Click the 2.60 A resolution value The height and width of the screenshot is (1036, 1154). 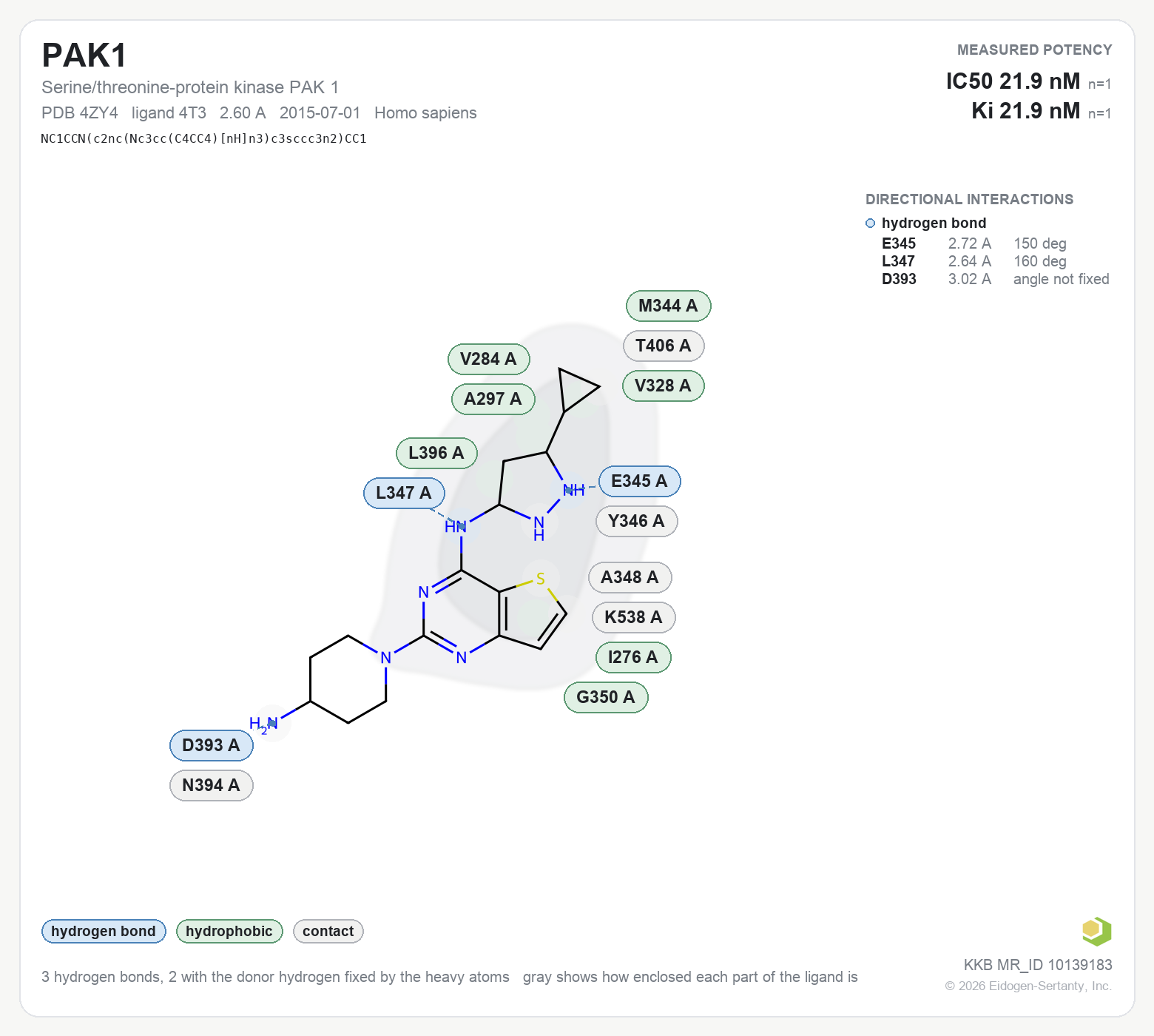click(243, 112)
